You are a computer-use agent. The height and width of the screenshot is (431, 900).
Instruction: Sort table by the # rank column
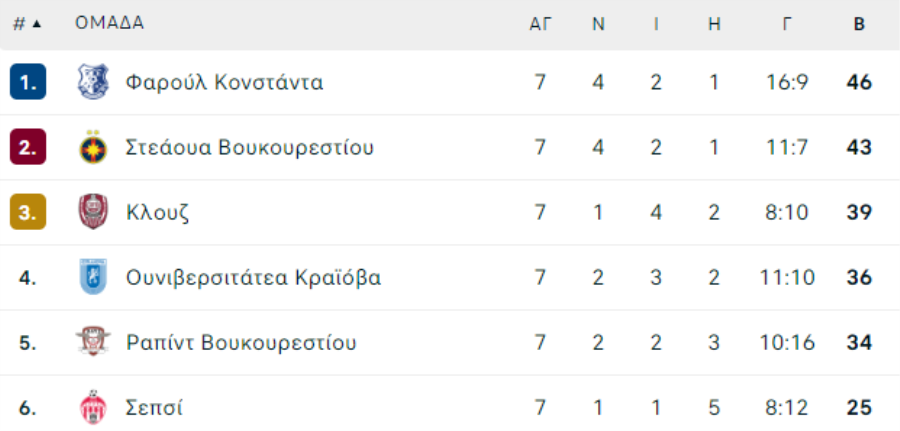[27, 24]
